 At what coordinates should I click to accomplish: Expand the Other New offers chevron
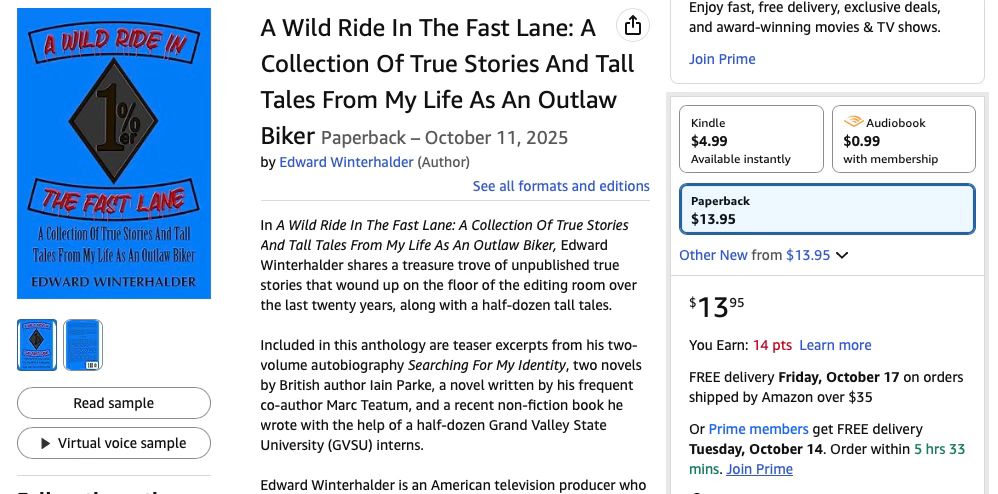coord(842,255)
